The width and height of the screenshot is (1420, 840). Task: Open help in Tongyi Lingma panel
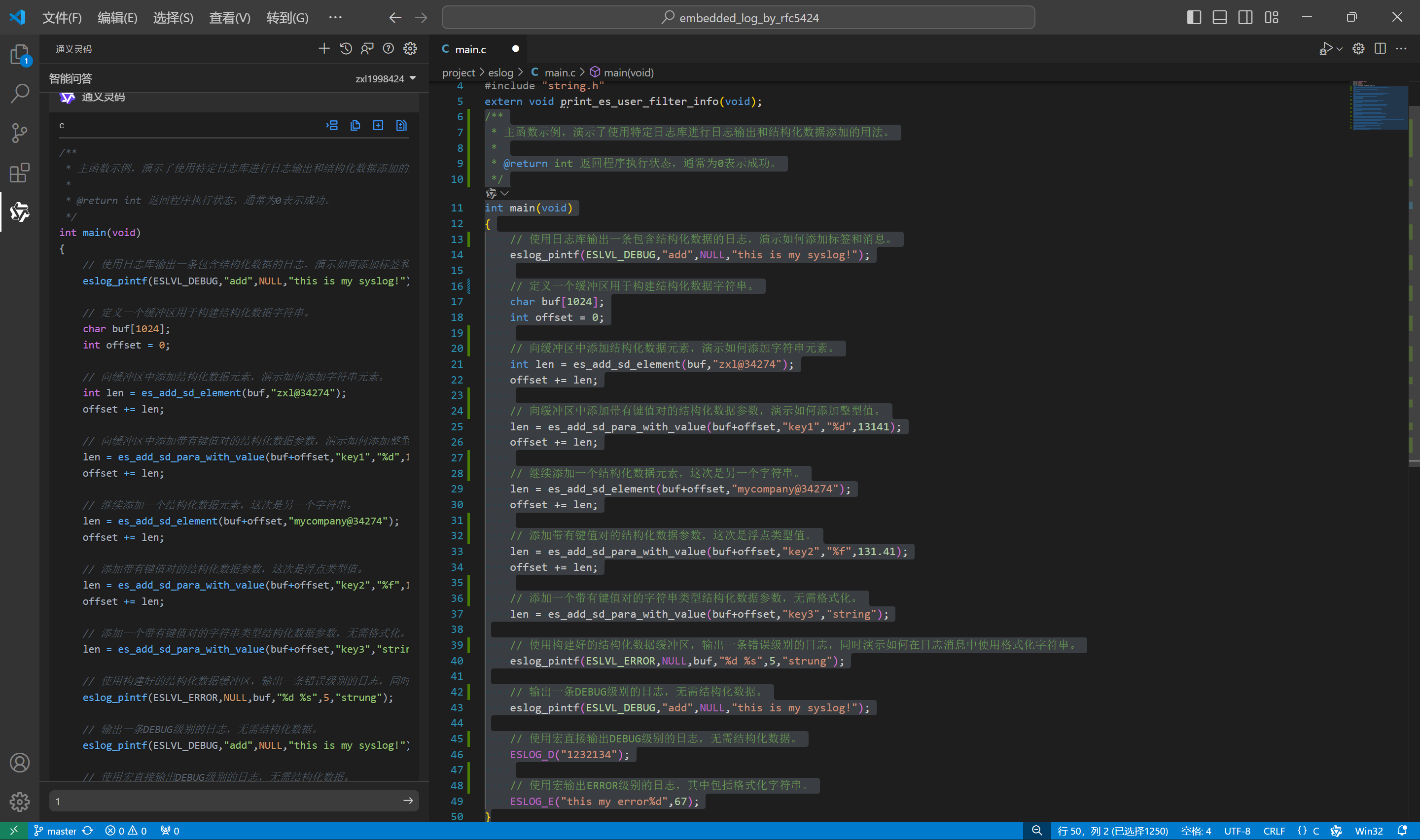pyautogui.click(x=388, y=49)
